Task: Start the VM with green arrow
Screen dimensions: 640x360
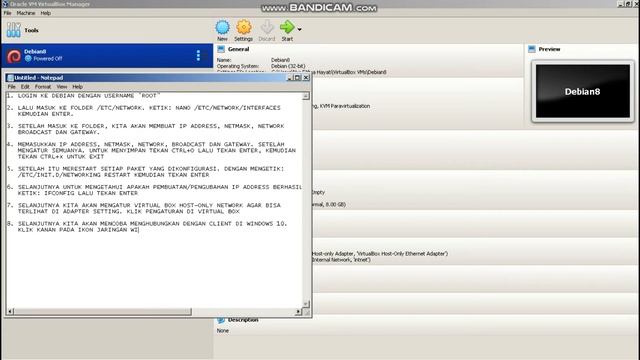Action: 287,27
